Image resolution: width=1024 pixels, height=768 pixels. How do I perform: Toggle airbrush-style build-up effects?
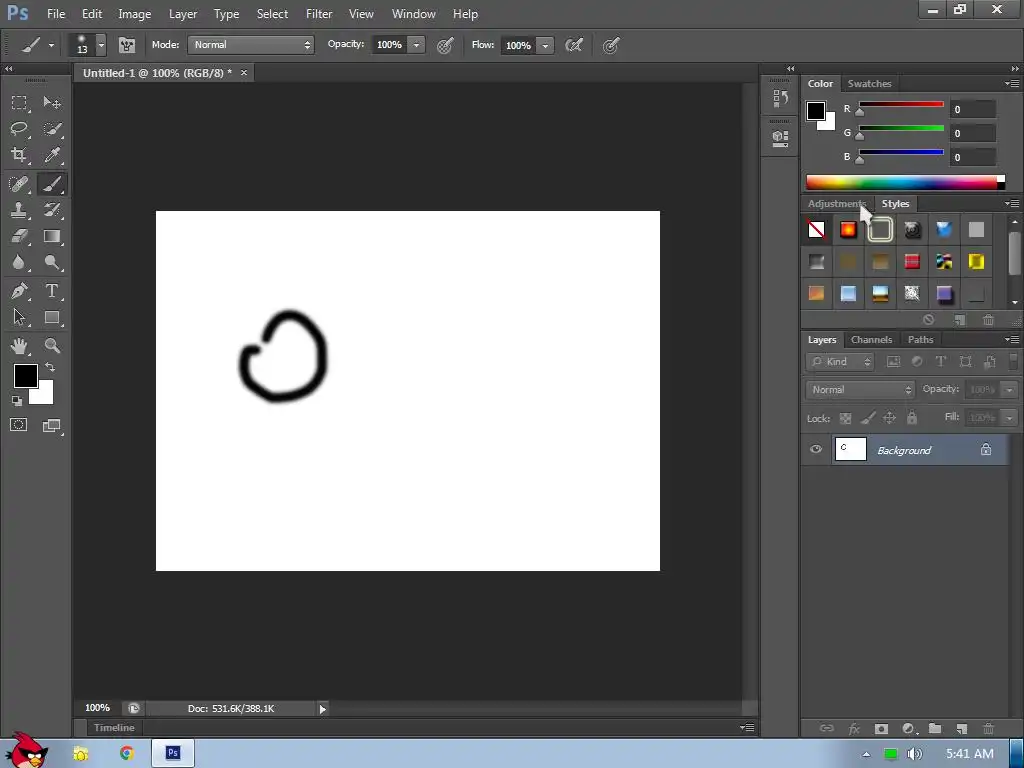[573, 45]
